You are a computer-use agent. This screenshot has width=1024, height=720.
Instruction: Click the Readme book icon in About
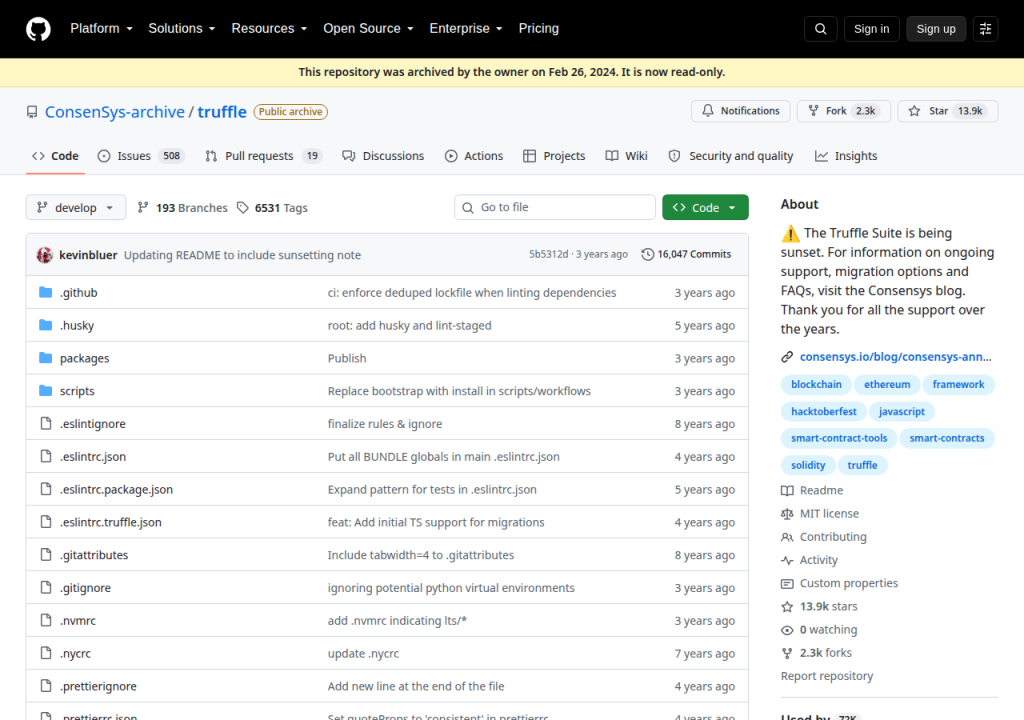tap(787, 490)
